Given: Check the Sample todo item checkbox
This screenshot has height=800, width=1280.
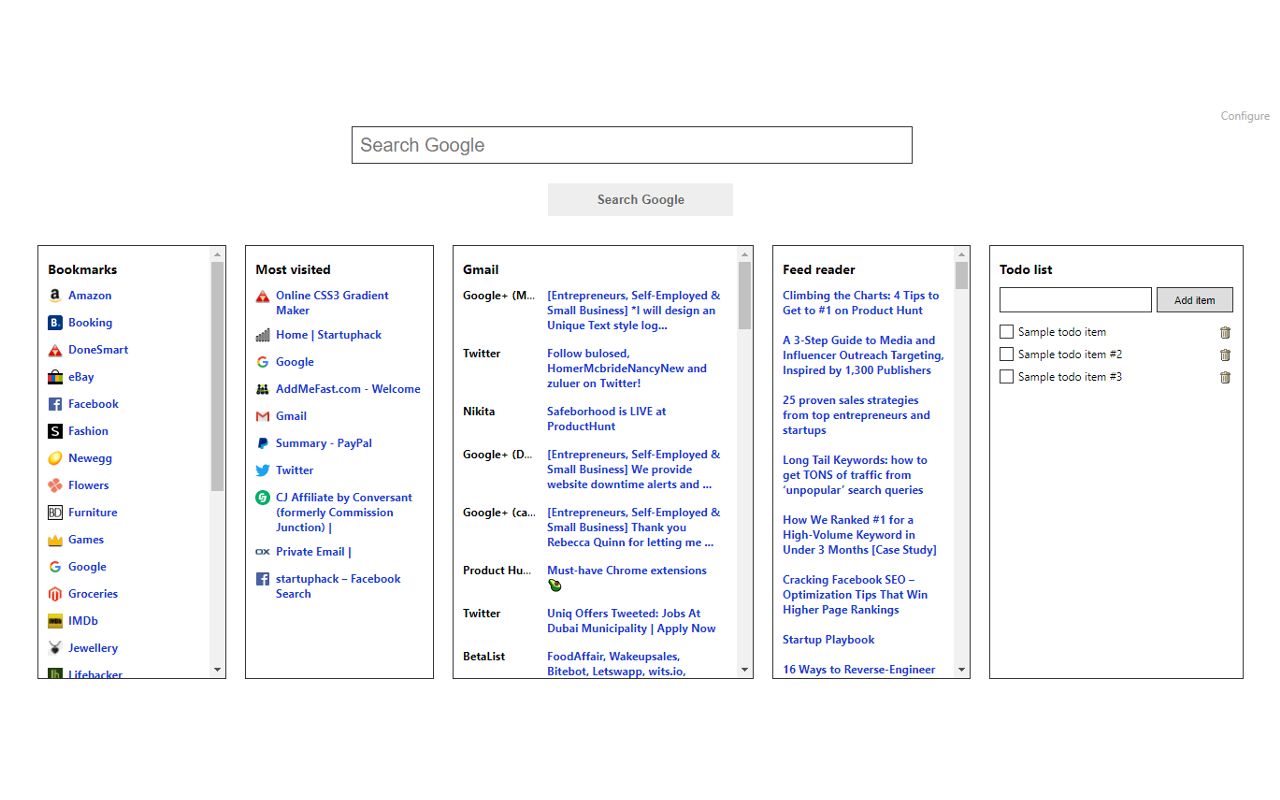Looking at the screenshot, I should coord(1005,331).
